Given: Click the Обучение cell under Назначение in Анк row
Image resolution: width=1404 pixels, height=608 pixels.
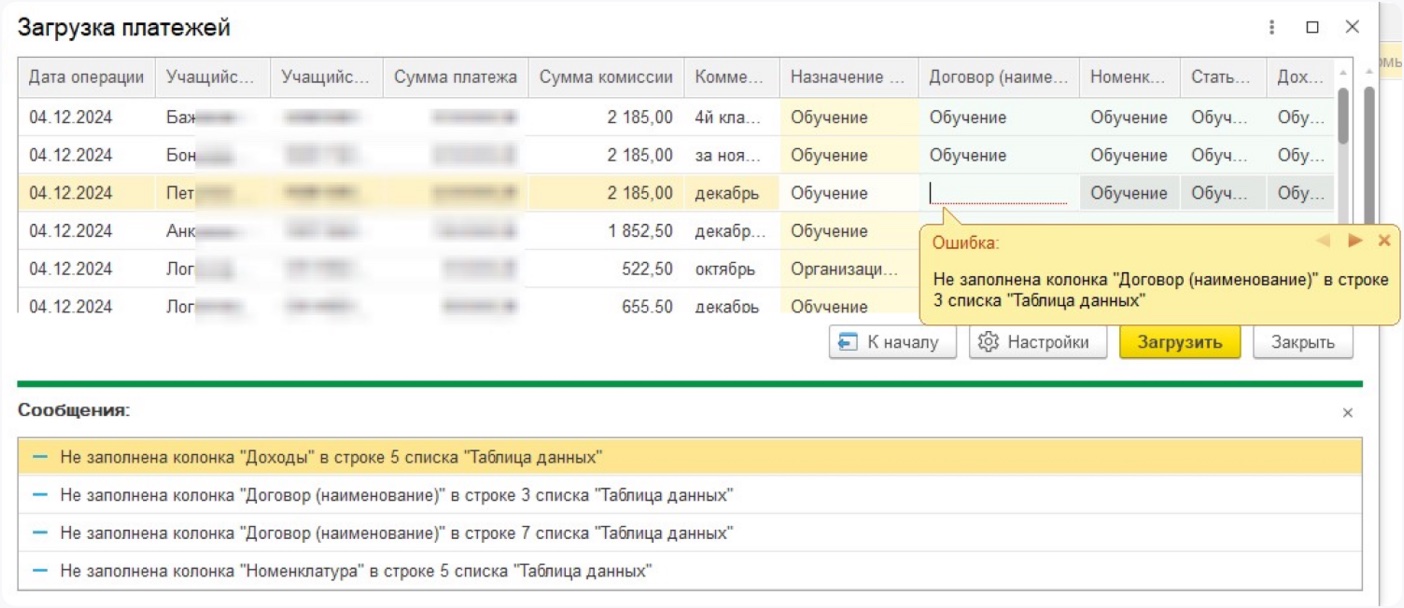Looking at the screenshot, I should point(849,231).
